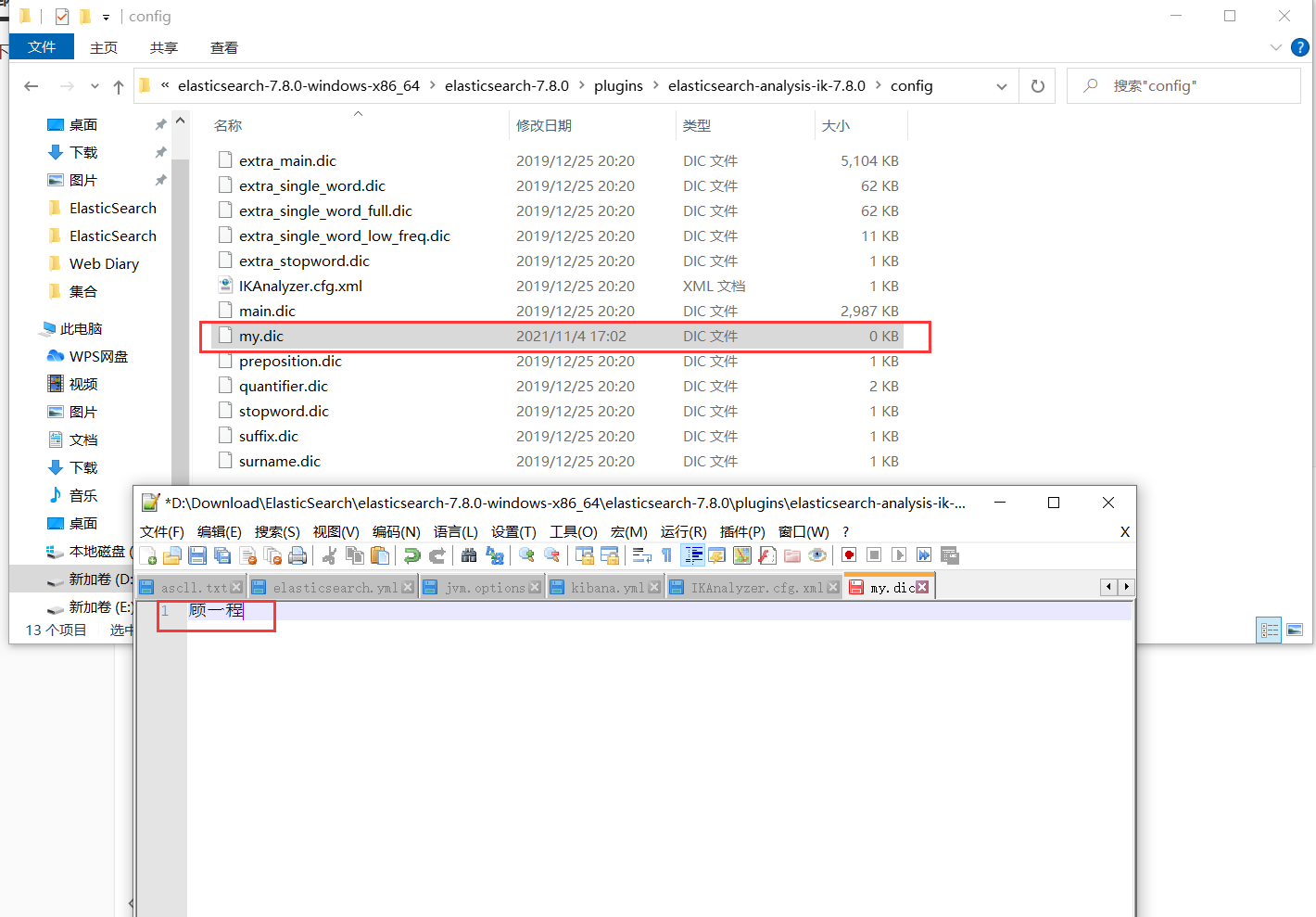This screenshot has width=1316, height=917.
Task: Disable synchronized vertical scrolling icon
Action: [x=586, y=554]
